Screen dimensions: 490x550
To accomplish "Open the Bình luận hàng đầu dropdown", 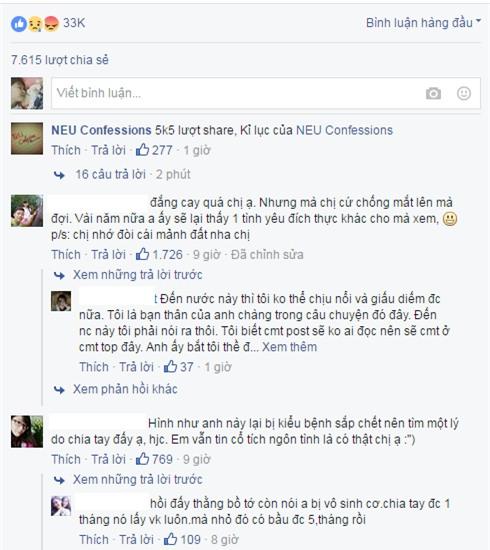I will 423,23.
